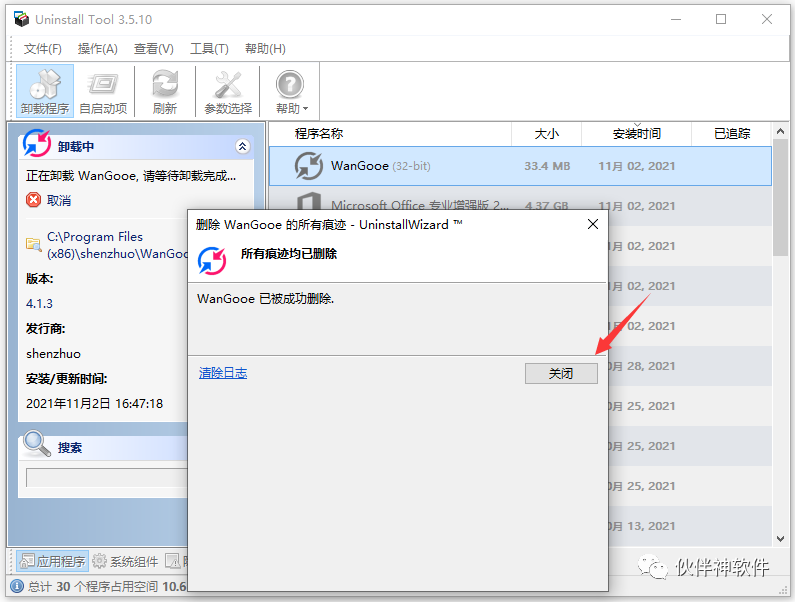
Task: Open the Help (帮助) toolbar dropdown
Action: [x=291, y=91]
